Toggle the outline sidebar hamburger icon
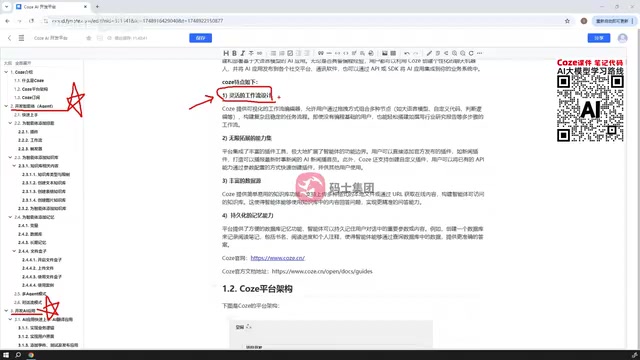Image resolution: width=640 pixels, height=360 pixels. point(21,38)
